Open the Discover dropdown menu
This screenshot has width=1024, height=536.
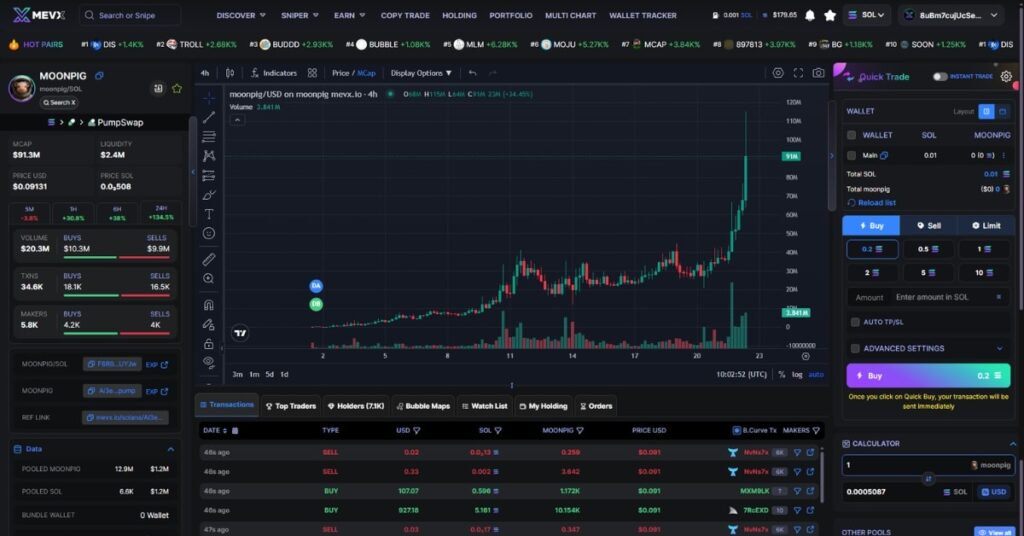point(241,15)
